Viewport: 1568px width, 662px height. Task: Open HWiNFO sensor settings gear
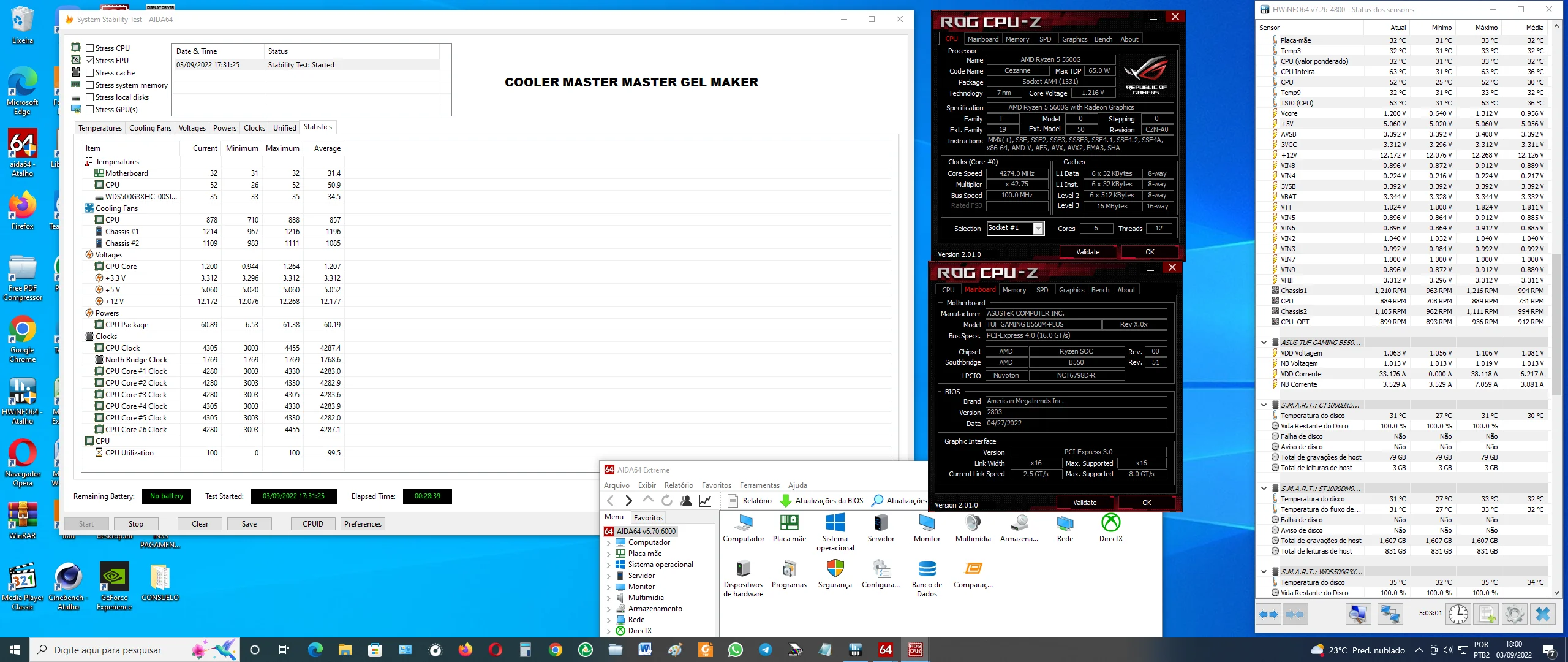1514,614
